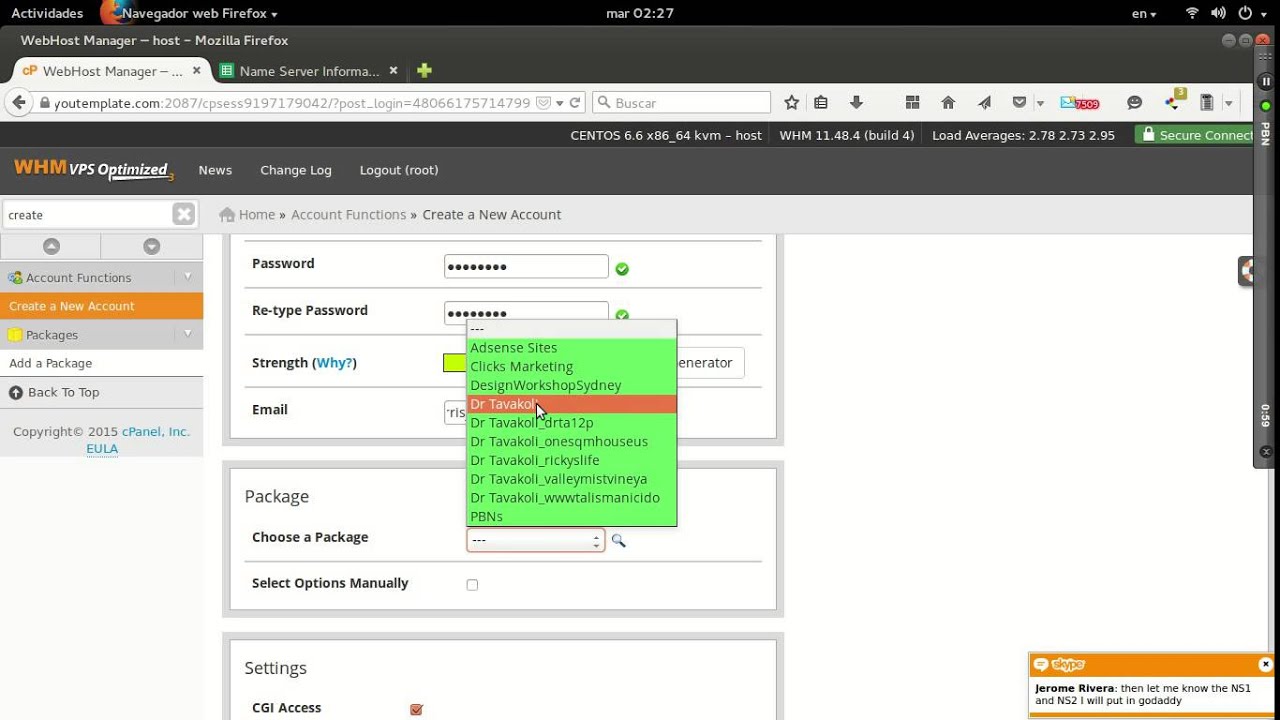The height and width of the screenshot is (720, 1280).
Task: Open the Choose a Package dropdown
Action: [x=535, y=540]
